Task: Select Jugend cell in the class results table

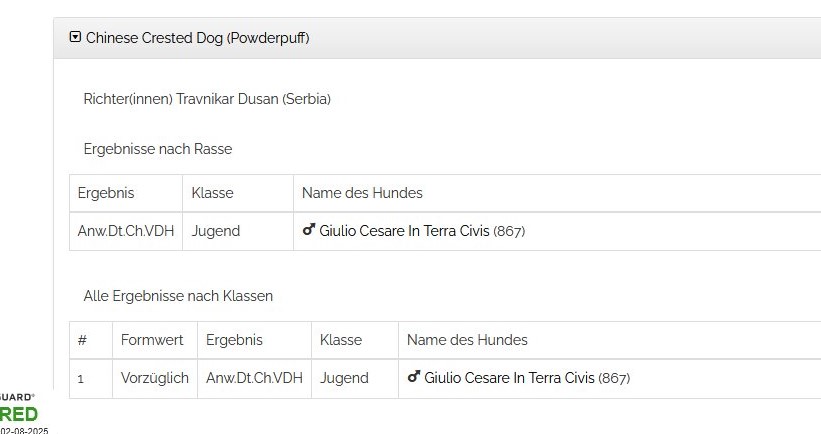Action: (344, 378)
